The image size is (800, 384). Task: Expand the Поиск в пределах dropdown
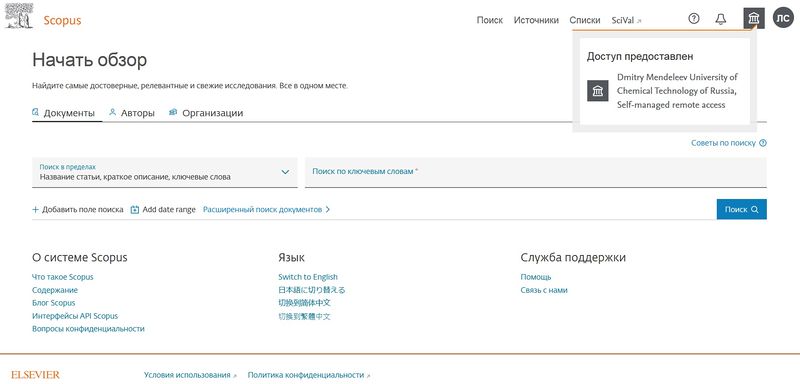click(x=164, y=172)
